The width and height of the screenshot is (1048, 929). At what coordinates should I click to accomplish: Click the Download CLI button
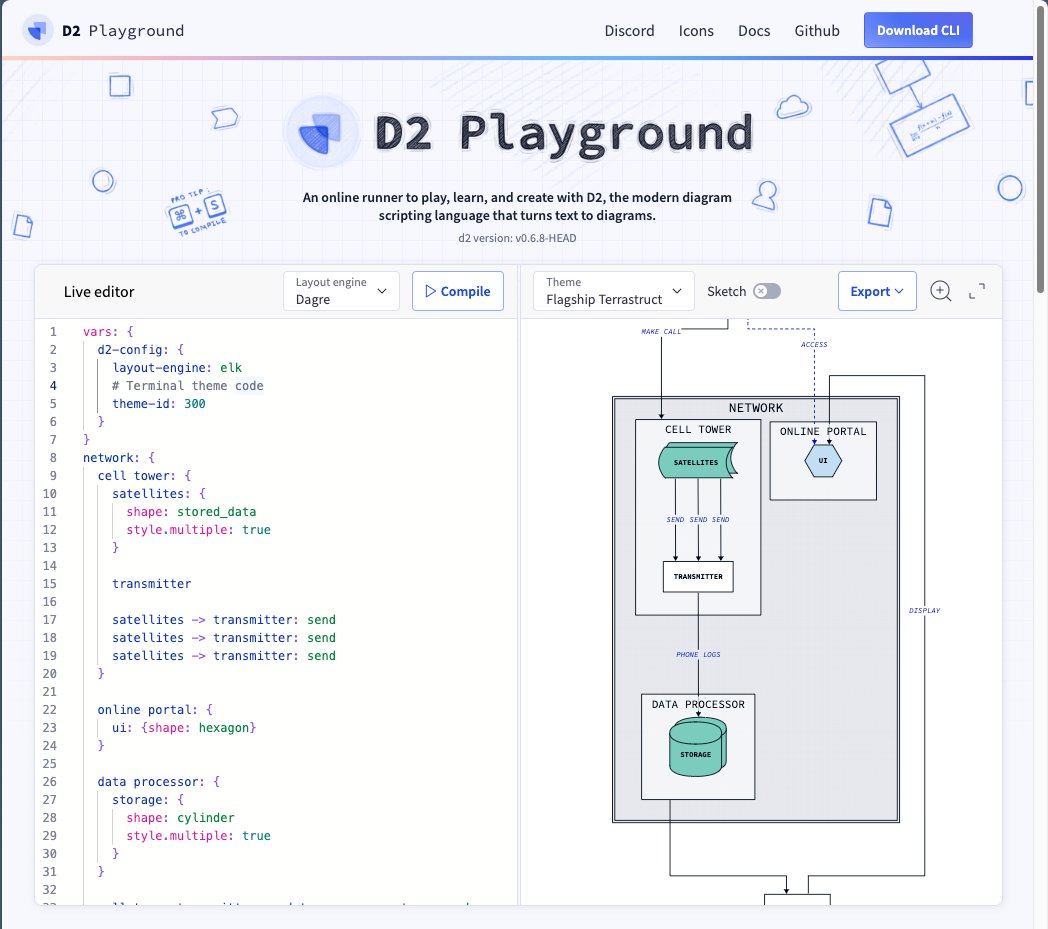pos(918,30)
